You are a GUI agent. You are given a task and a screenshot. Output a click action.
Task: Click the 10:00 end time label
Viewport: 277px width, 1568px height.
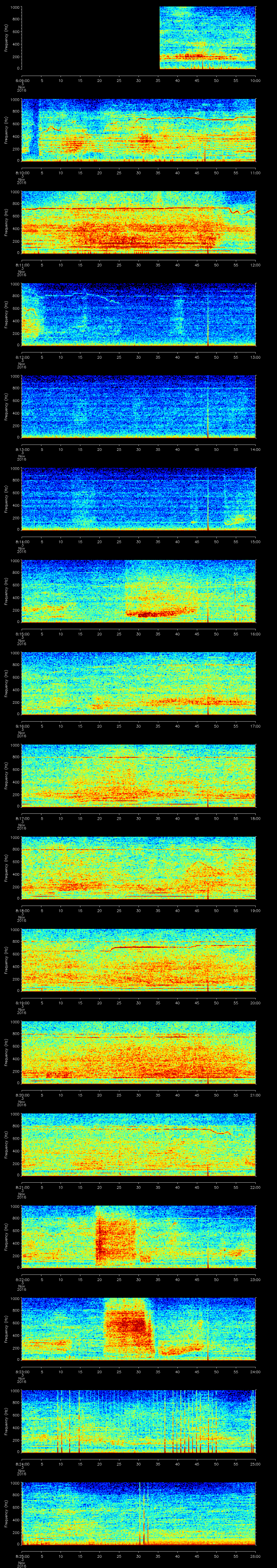click(256, 80)
